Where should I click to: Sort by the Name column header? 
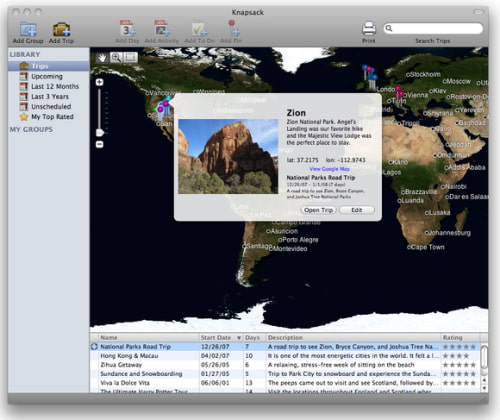tap(149, 337)
